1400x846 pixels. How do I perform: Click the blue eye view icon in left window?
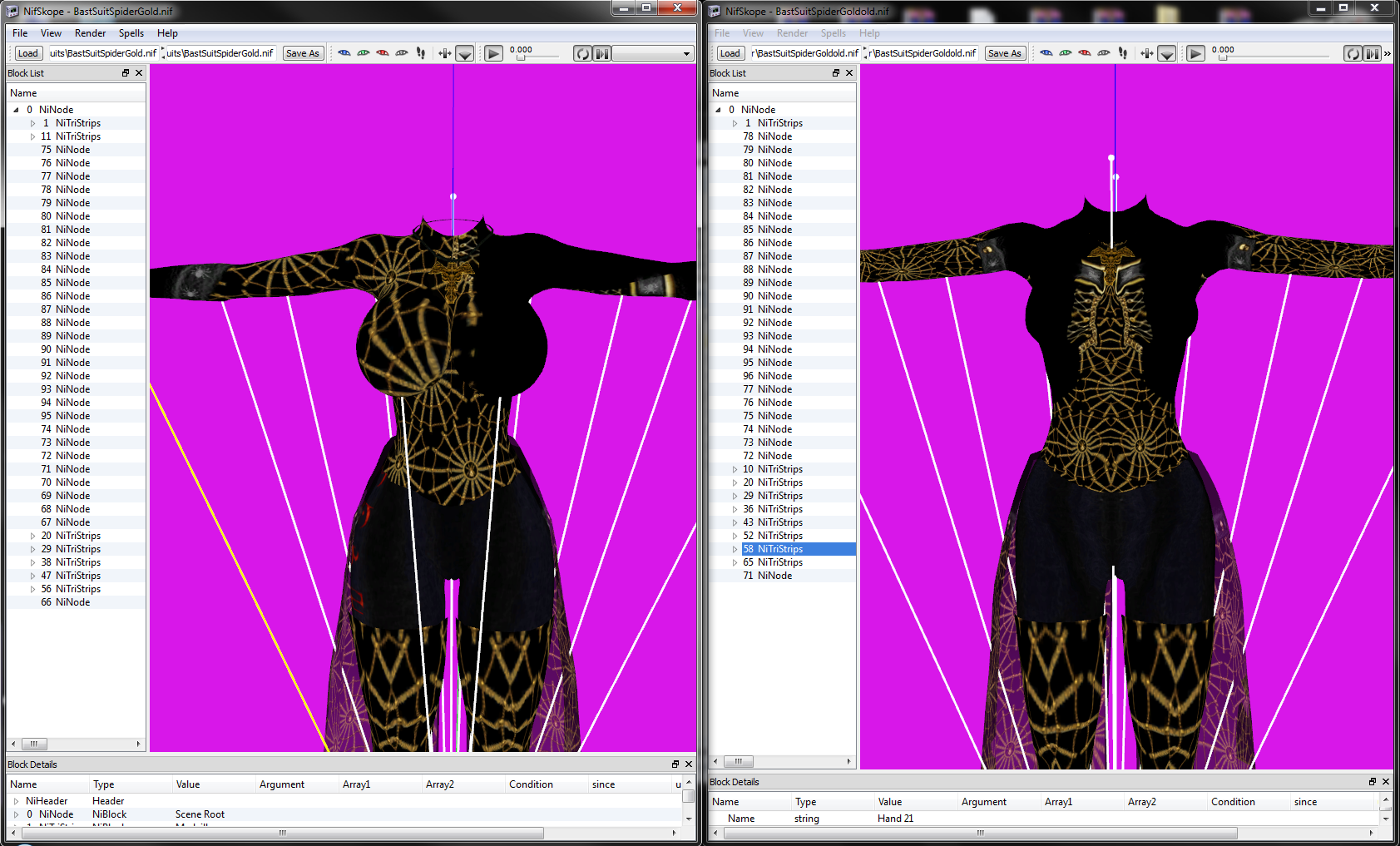(x=344, y=53)
